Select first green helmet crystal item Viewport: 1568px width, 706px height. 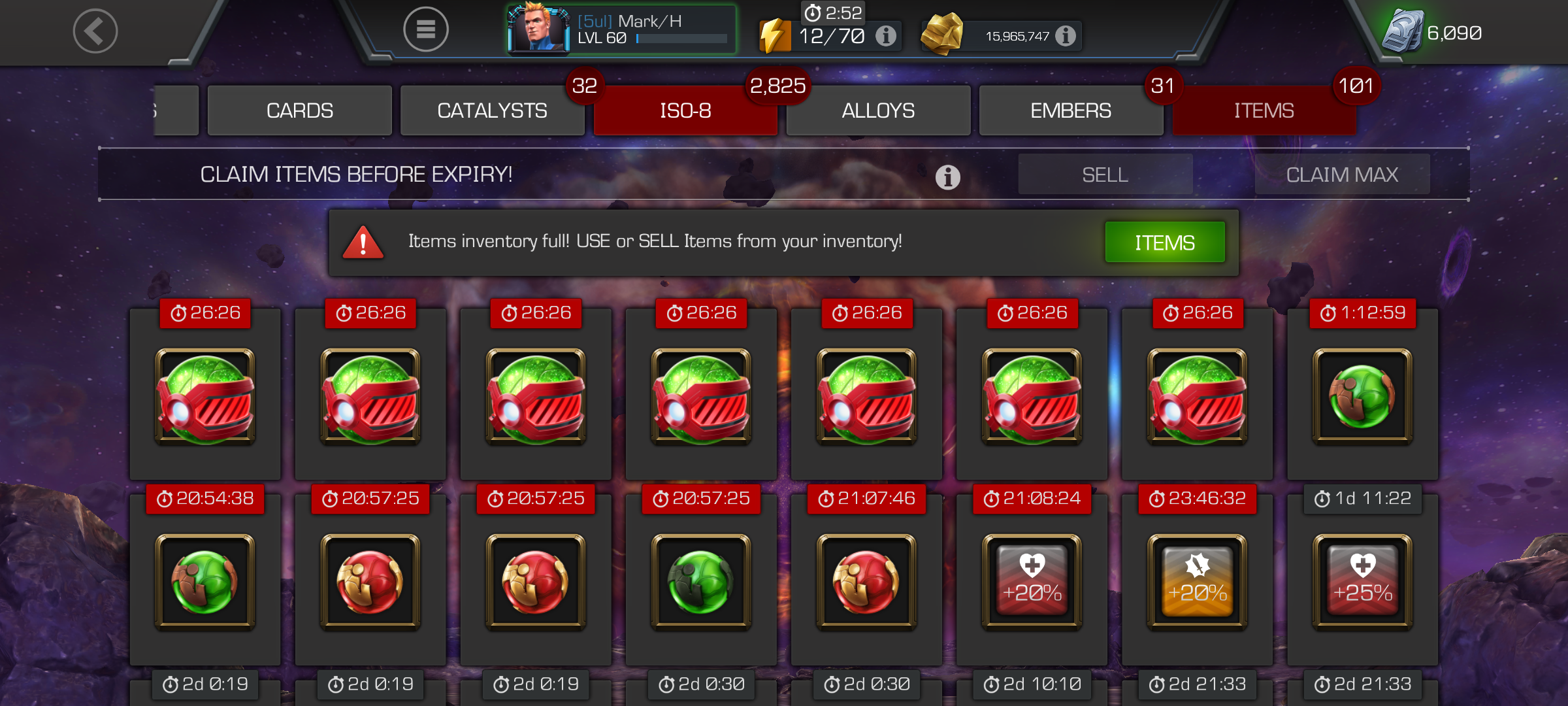(205, 396)
